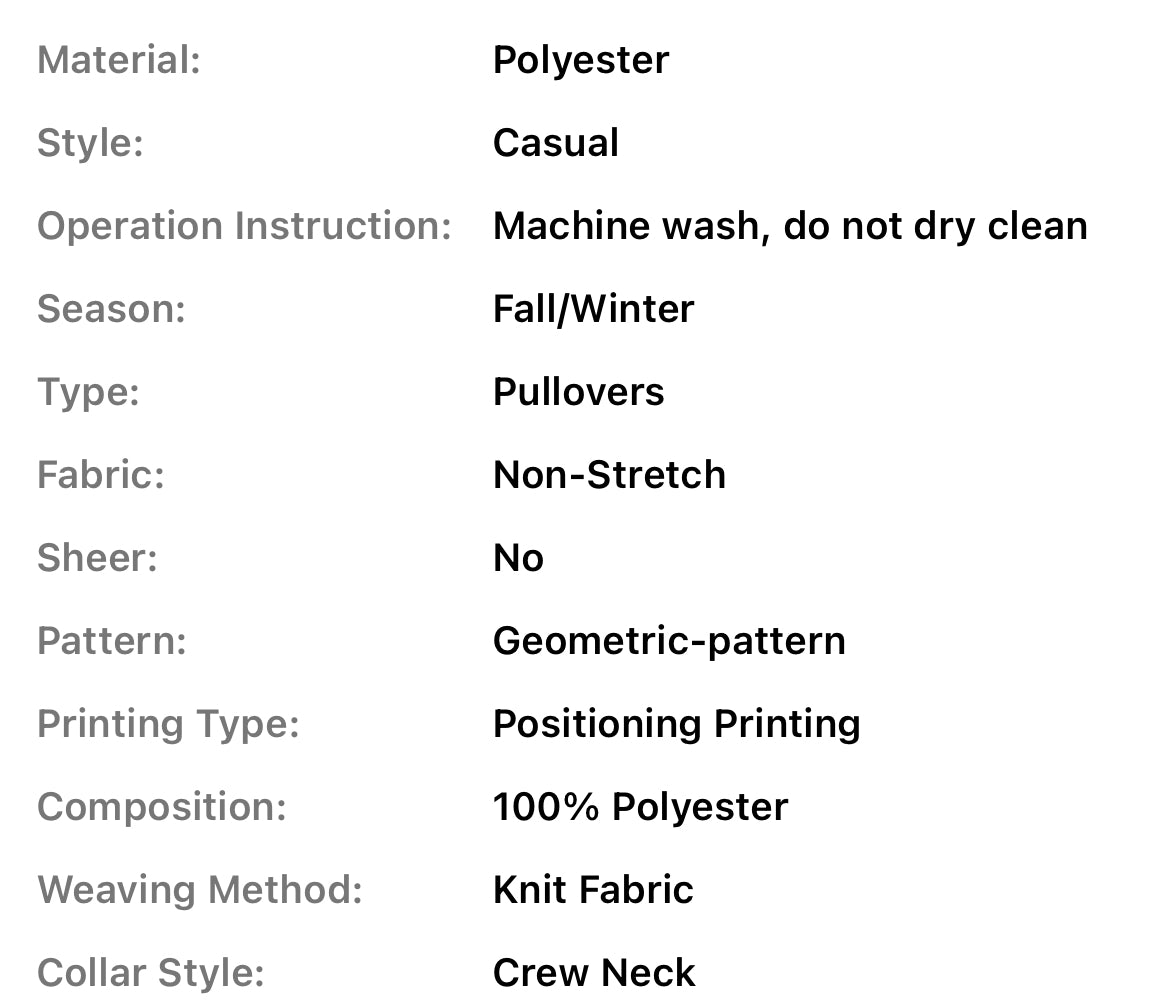Click the "Crew Neck" collar style value

(x=594, y=973)
